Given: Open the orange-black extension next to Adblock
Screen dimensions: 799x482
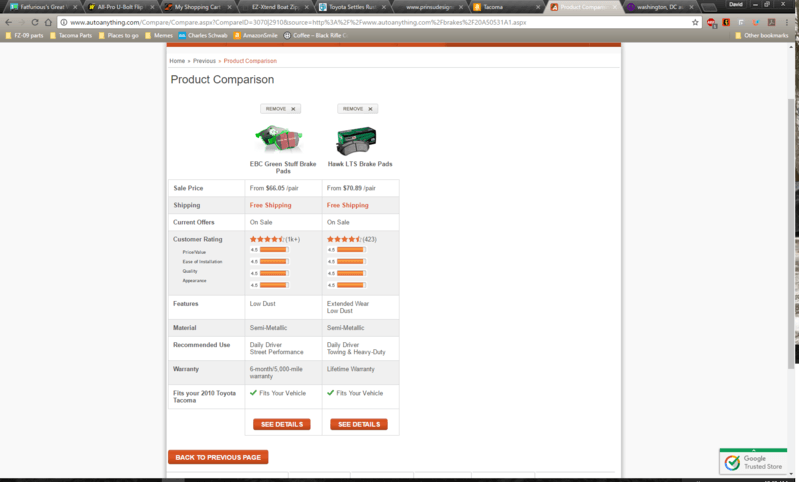Looking at the screenshot, I should (x=726, y=22).
